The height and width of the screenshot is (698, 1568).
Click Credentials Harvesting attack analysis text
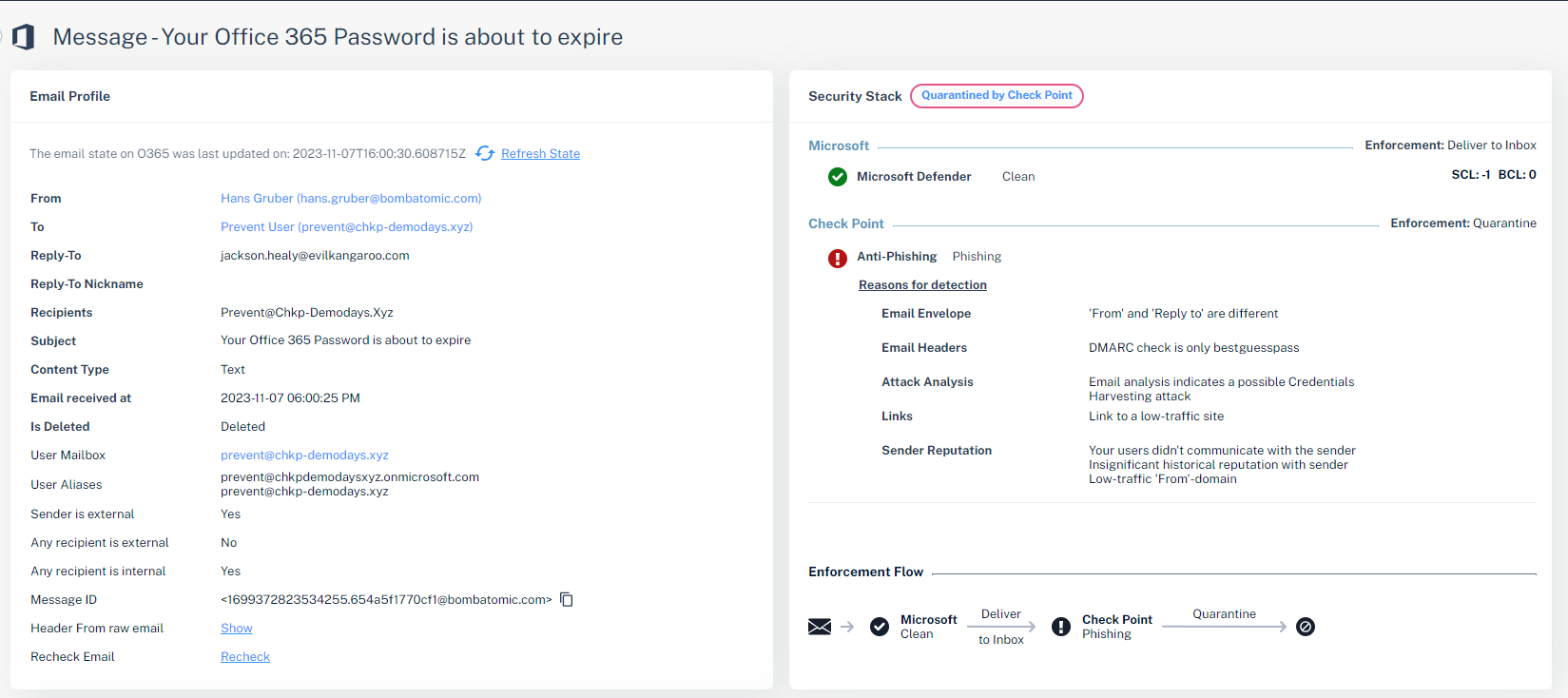[x=1221, y=389]
